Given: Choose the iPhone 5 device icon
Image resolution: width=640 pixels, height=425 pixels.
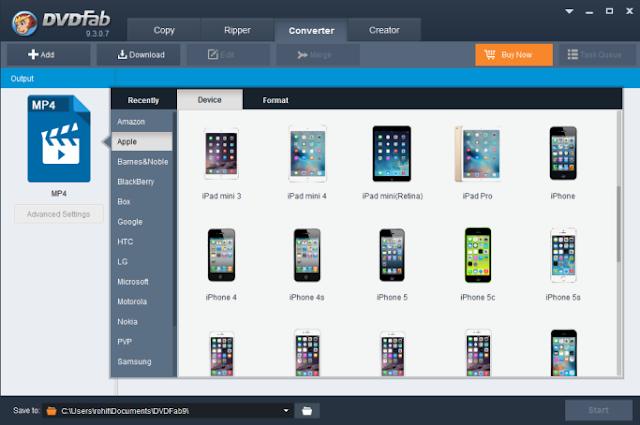Looking at the screenshot, I should 392,255.
